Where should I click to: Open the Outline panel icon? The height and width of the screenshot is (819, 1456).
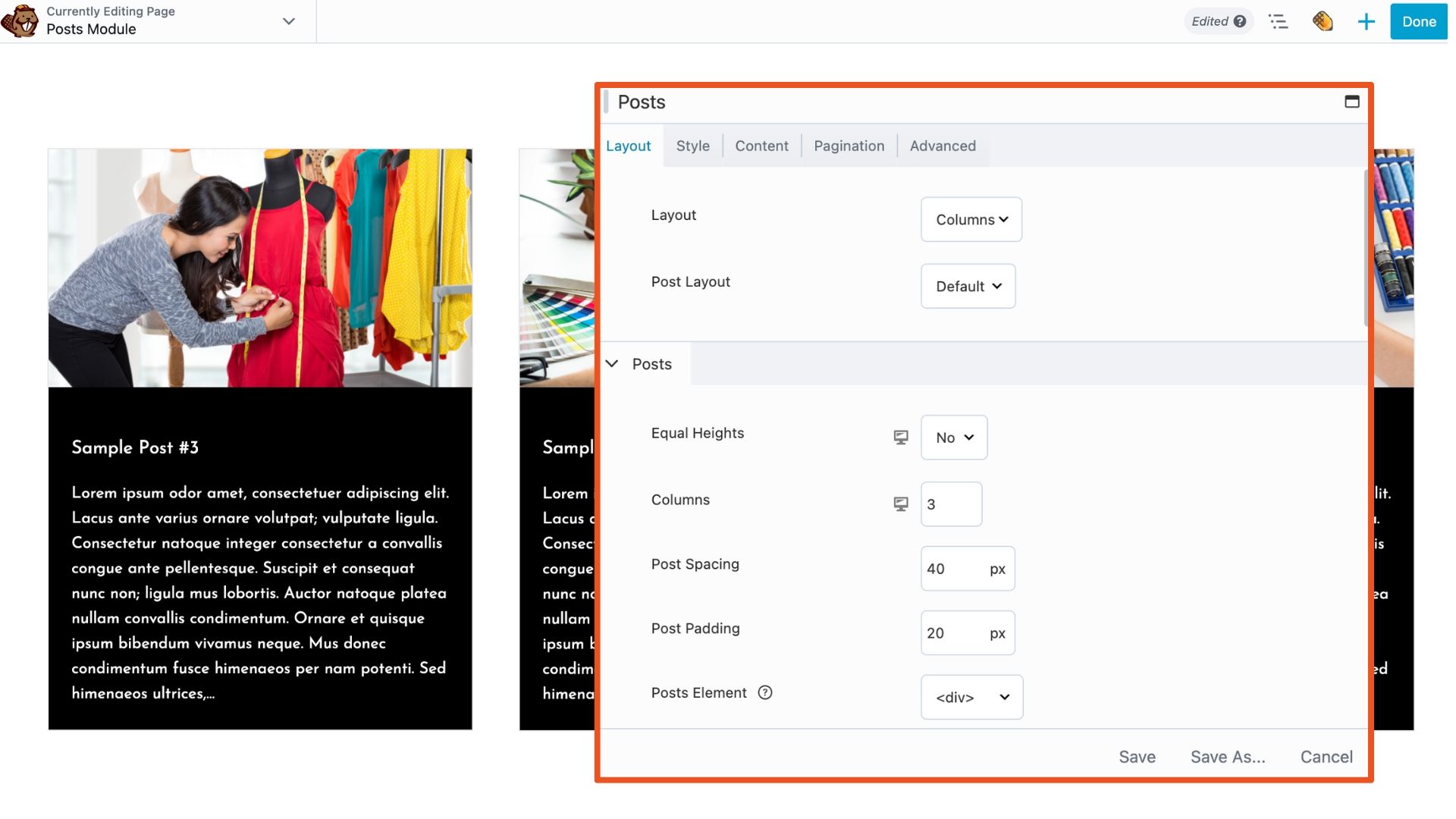pyautogui.click(x=1279, y=21)
